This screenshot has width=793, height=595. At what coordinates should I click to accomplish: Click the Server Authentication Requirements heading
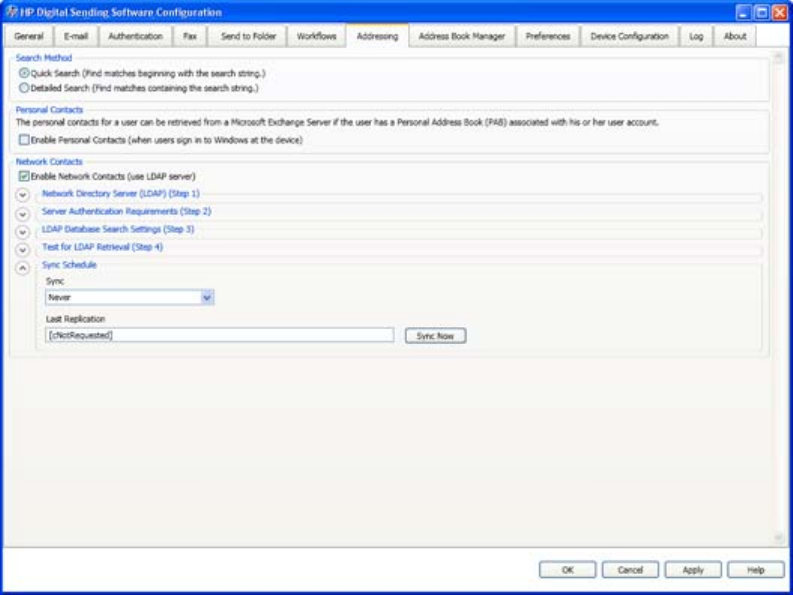126,211
